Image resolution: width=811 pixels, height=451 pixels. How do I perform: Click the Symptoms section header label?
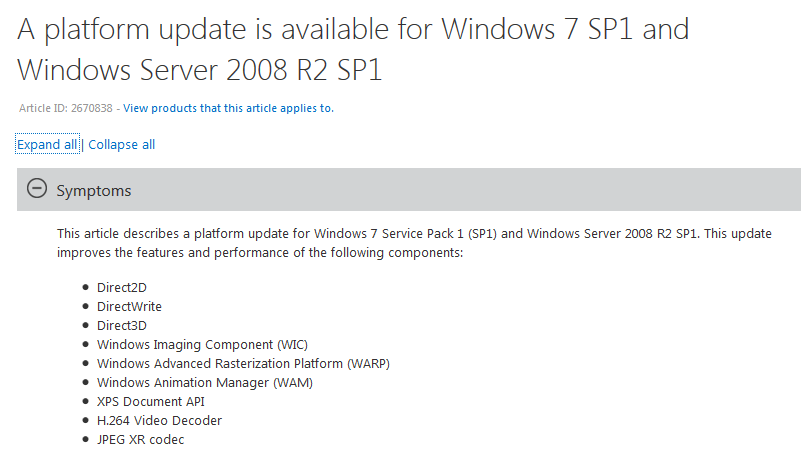[x=94, y=191]
